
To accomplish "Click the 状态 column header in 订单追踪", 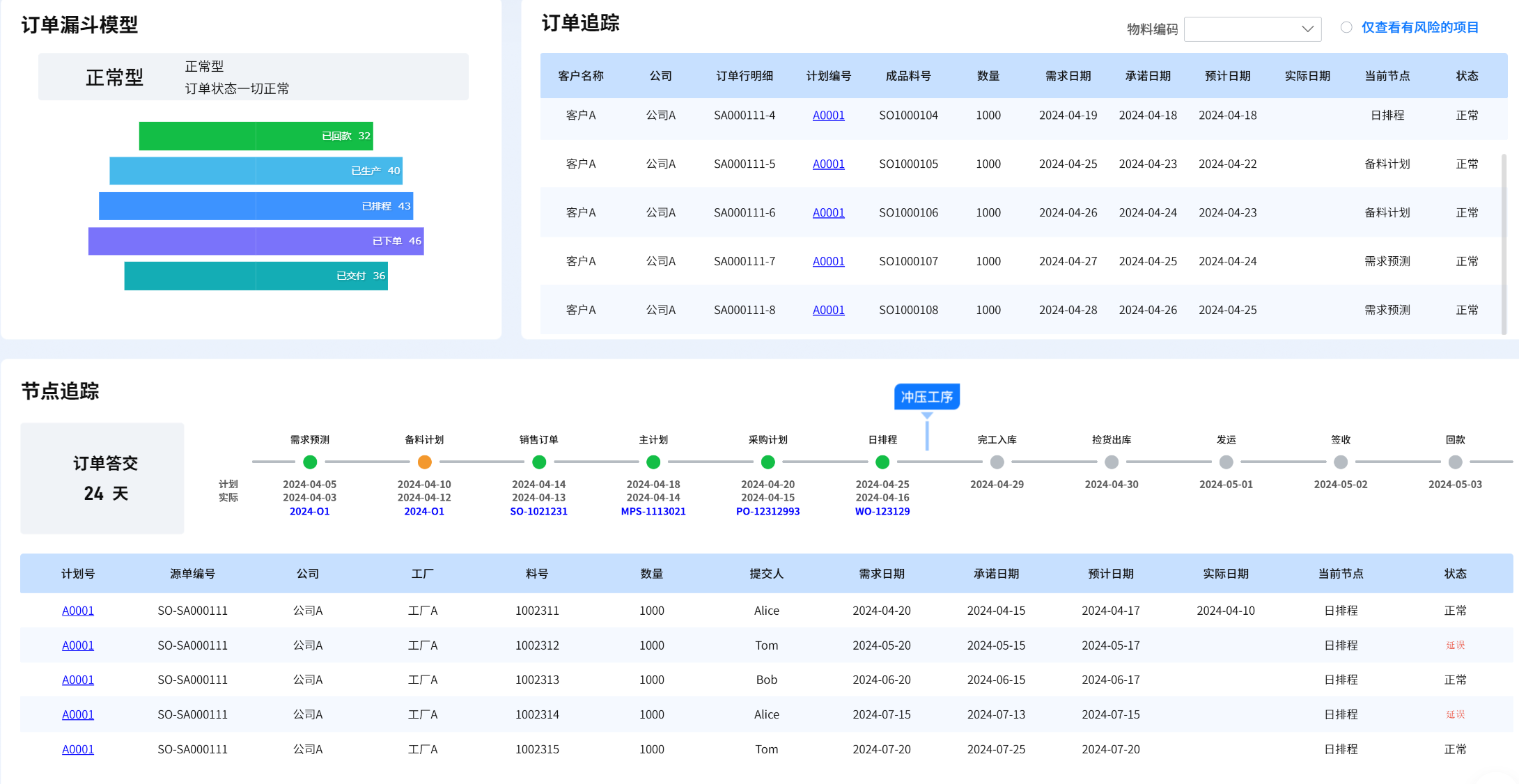I will (1467, 76).
